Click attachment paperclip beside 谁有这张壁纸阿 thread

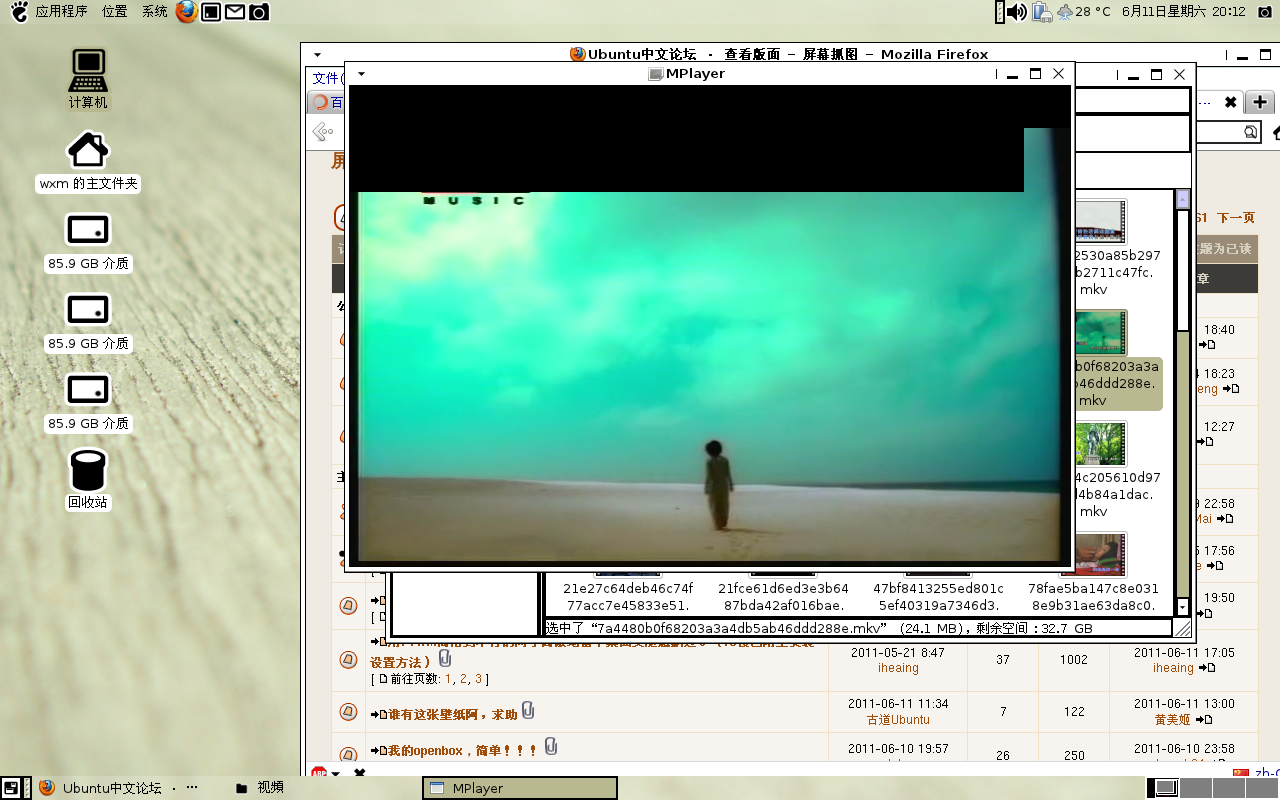(528, 711)
